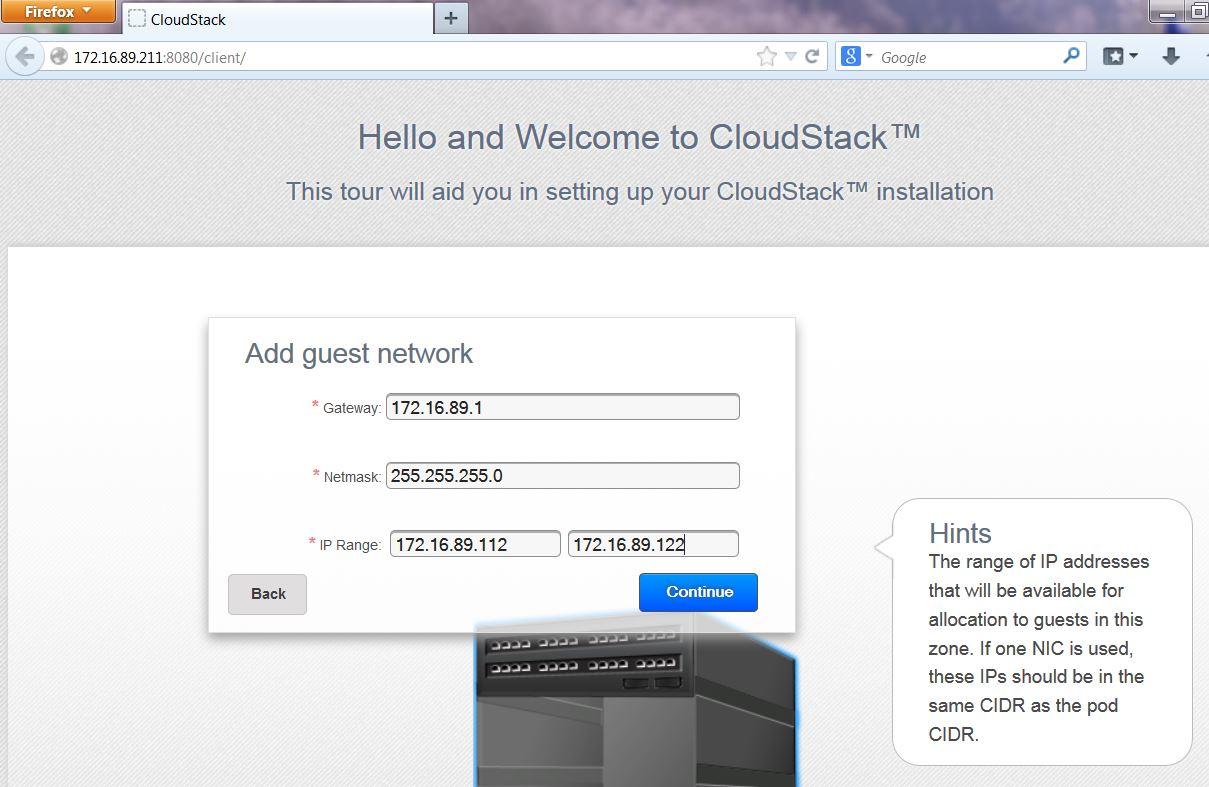Open the URL history dropdown arrow

pyautogui.click(x=790, y=57)
